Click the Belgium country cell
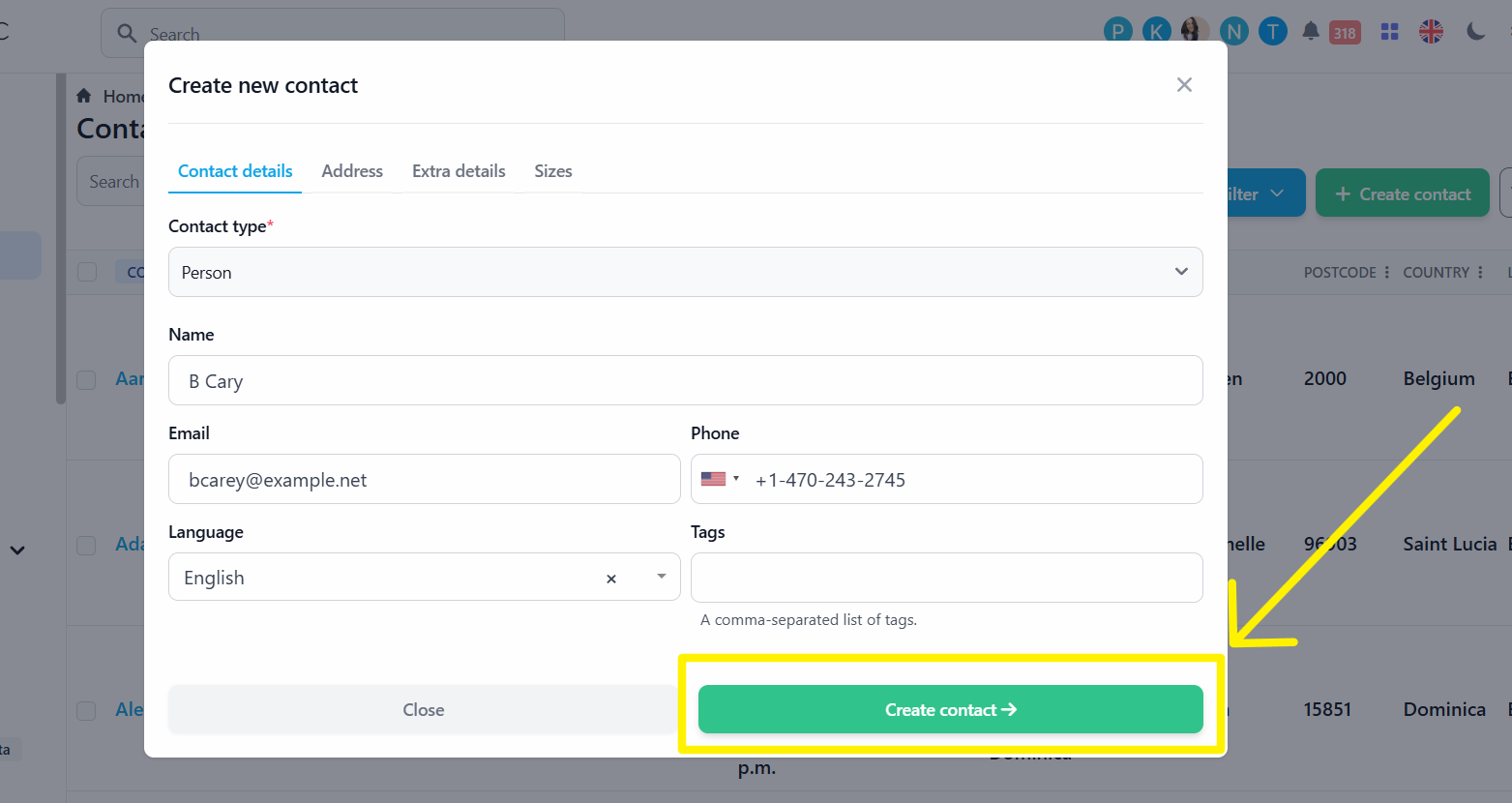 point(1439,379)
